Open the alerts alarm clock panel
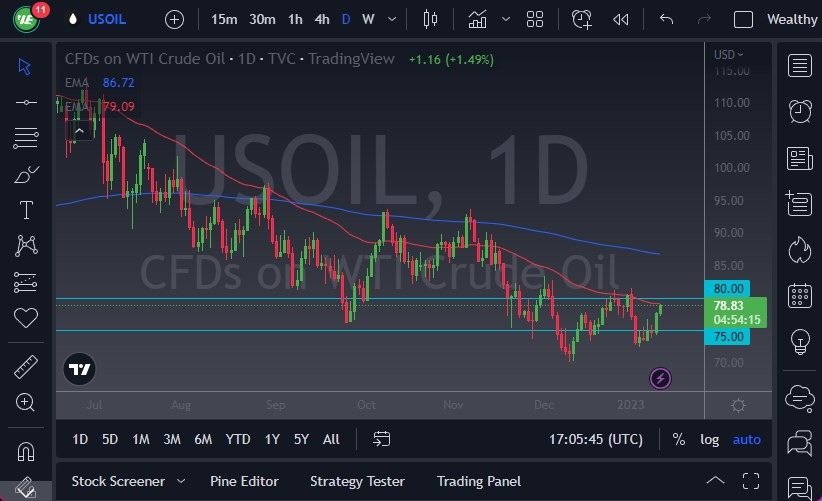Screen dimensions: 822x501 (x=799, y=111)
